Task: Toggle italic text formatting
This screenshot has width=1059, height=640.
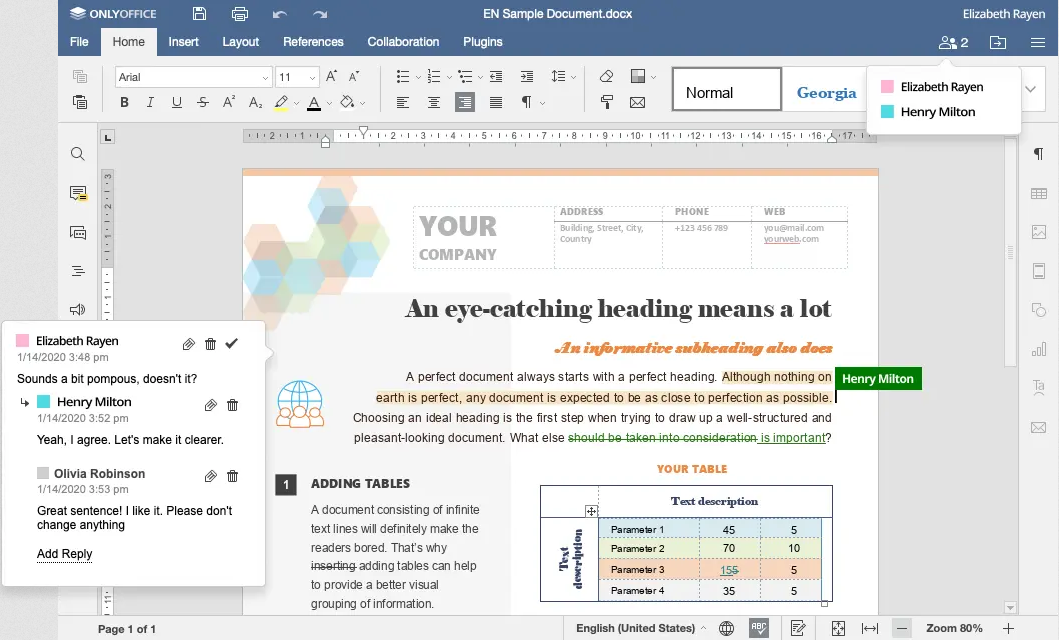Action: click(151, 102)
